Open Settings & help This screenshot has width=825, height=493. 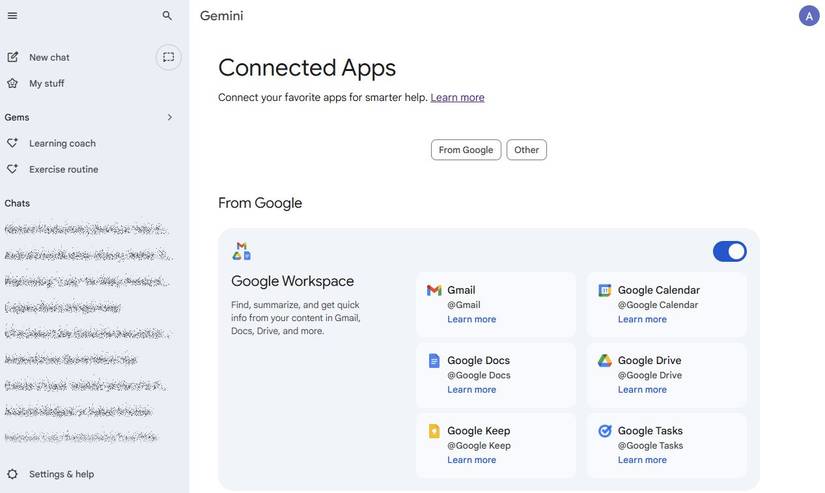click(61, 474)
